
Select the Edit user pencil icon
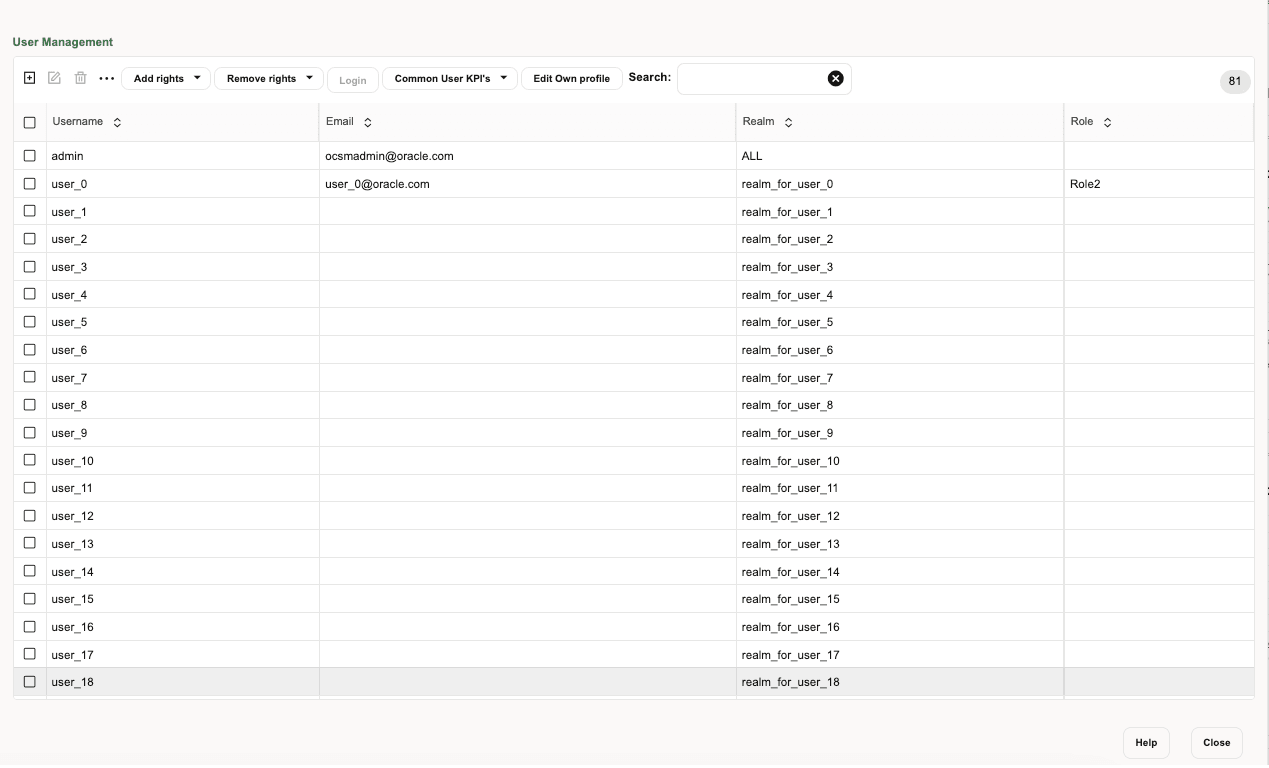(x=55, y=77)
